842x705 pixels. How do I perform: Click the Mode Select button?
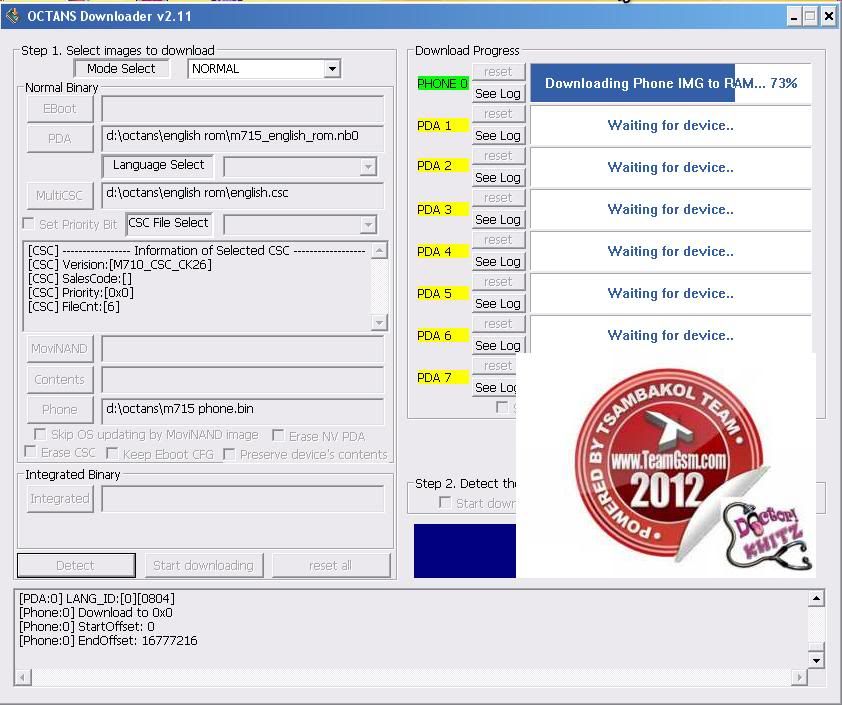tap(121, 69)
